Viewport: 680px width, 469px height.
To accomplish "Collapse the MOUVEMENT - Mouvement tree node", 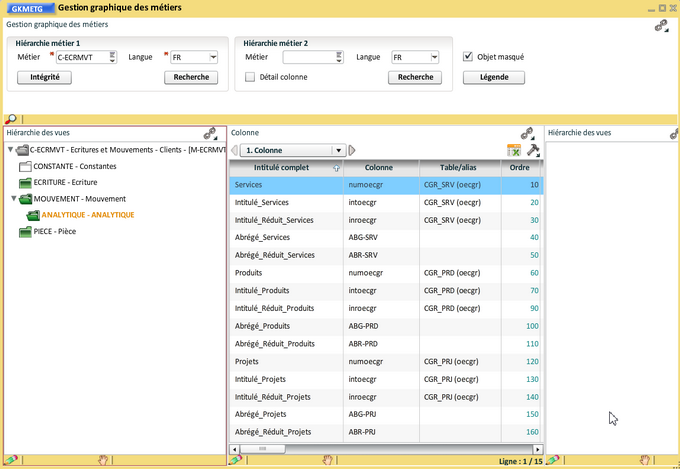I will click(x=13, y=199).
